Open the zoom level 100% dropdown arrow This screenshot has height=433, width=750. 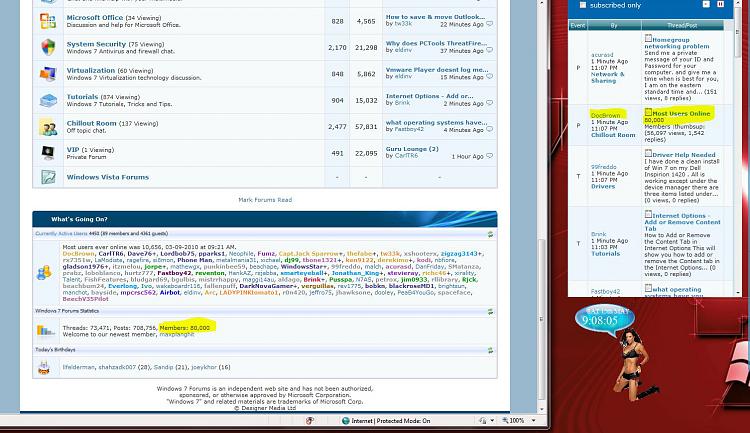click(534, 421)
